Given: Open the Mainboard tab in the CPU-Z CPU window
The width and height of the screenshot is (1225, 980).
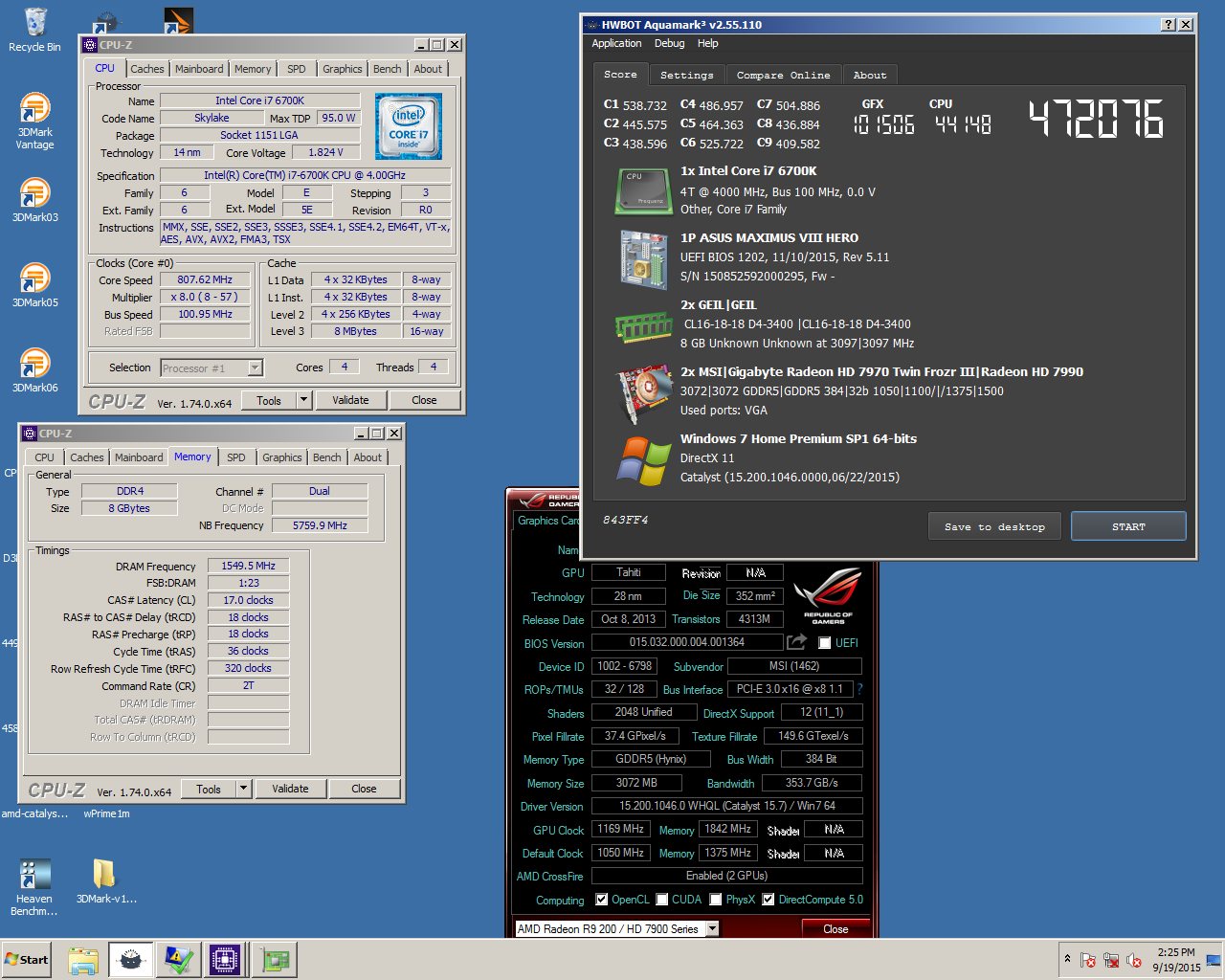Looking at the screenshot, I should [199, 69].
